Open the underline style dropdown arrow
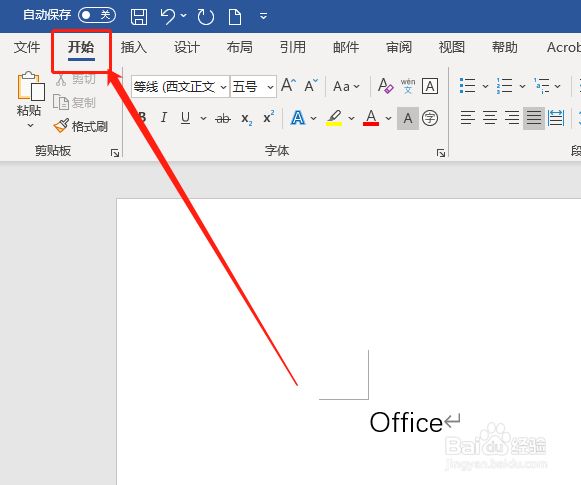The height and width of the screenshot is (485, 581). click(x=203, y=118)
